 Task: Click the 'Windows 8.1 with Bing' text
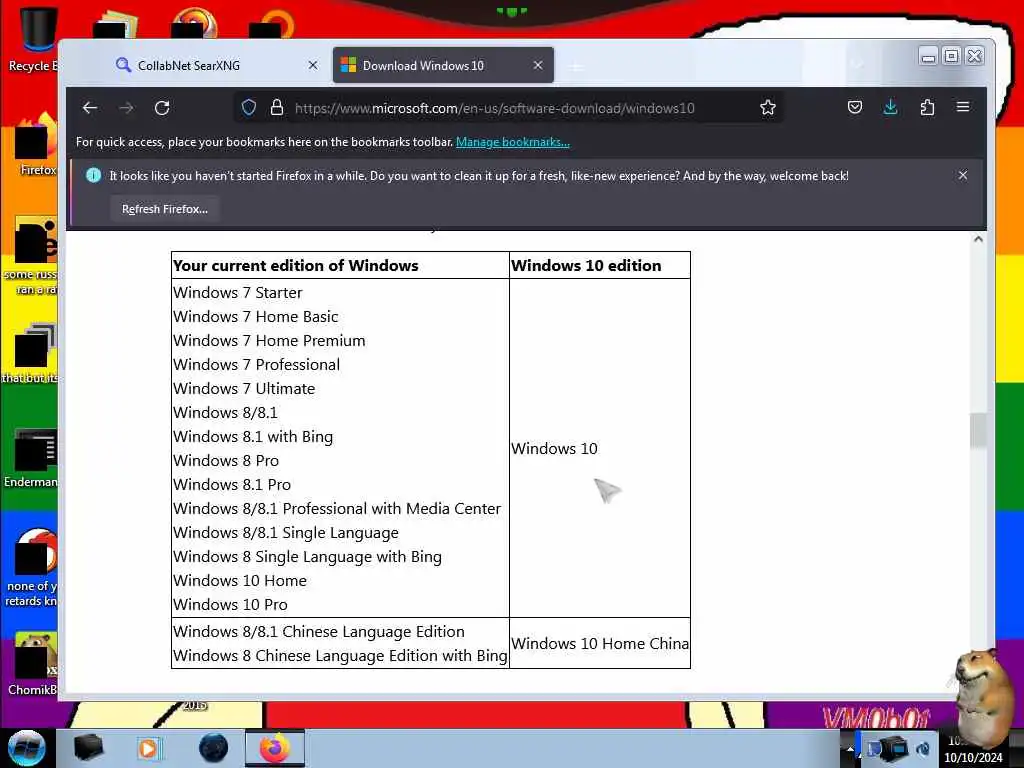point(253,437)
